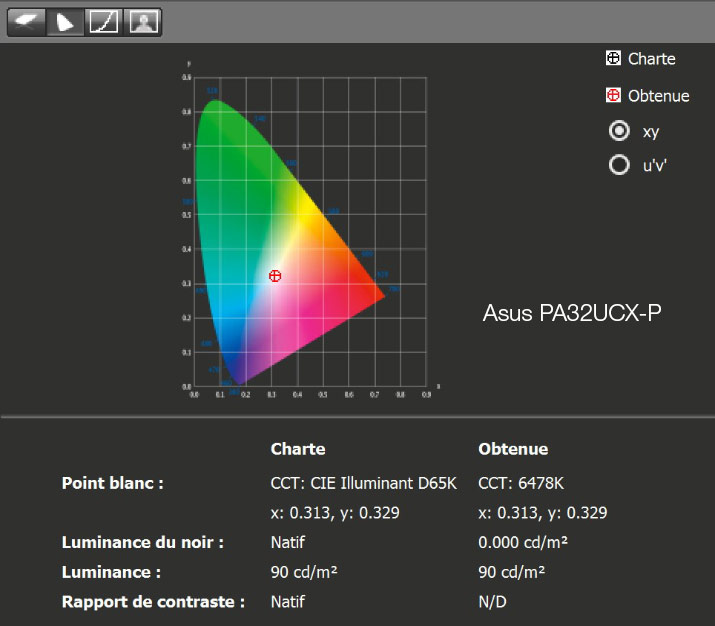715x626 pixels.
Task: Select the xy radio button
Action: (x=619, y=131)
